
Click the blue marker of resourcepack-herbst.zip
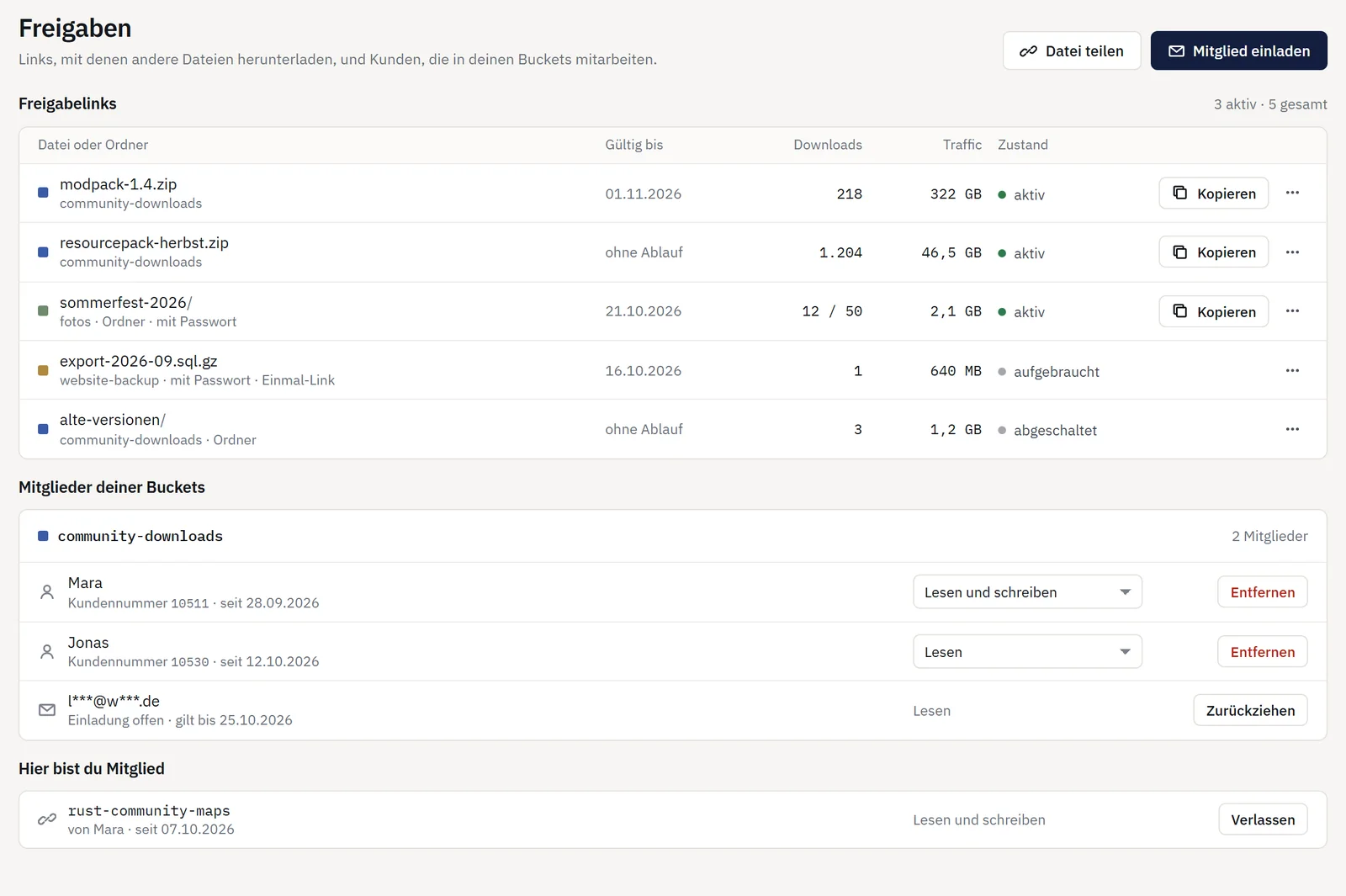point(43,252)
